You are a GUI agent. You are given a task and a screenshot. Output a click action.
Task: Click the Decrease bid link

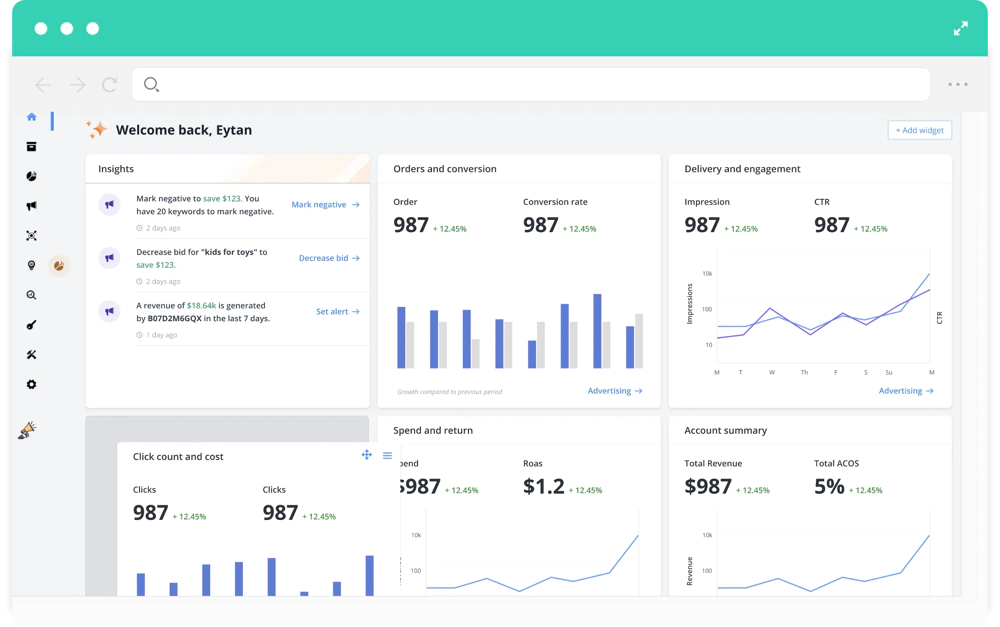pyautogui.click(x=330, y=258)
